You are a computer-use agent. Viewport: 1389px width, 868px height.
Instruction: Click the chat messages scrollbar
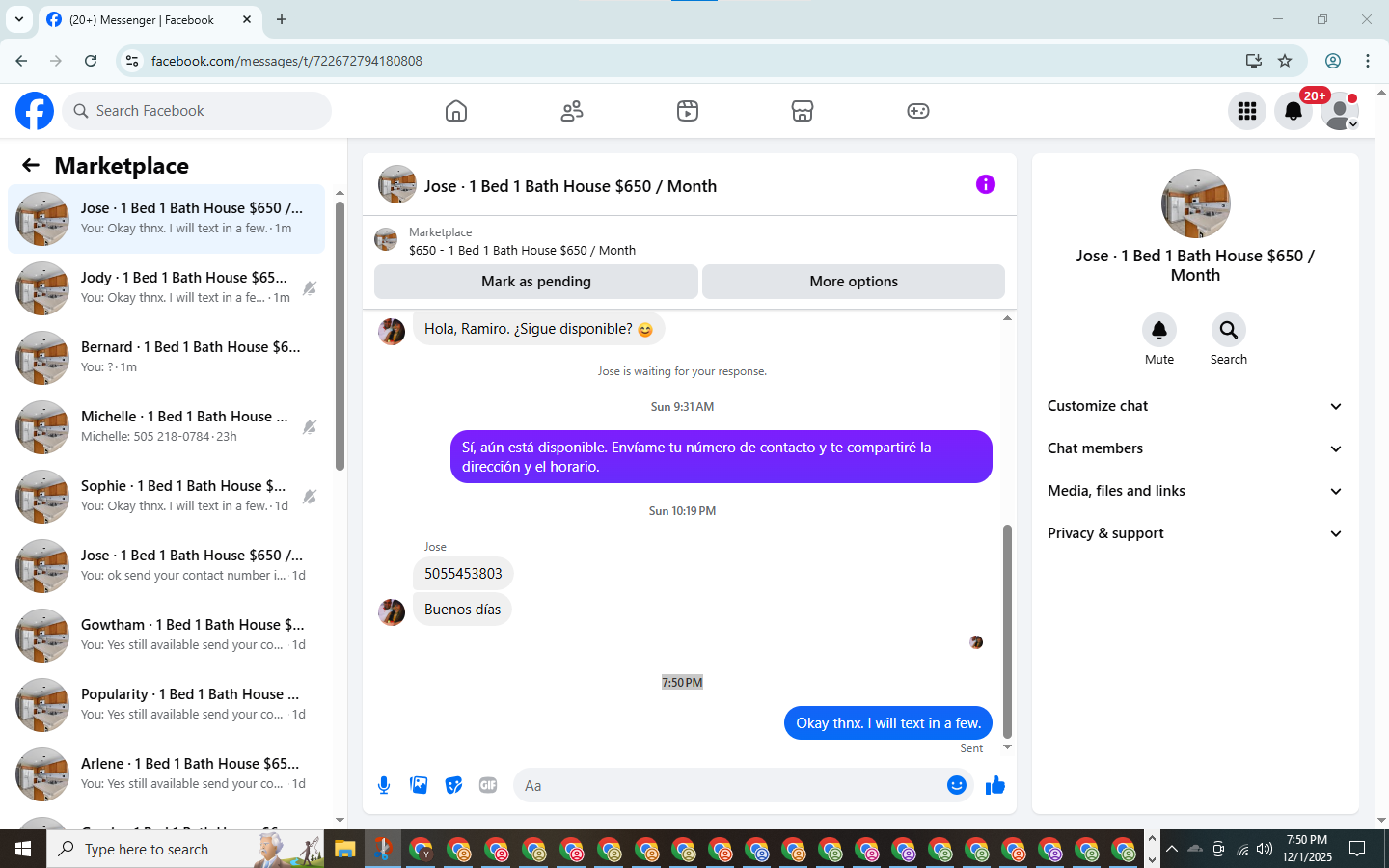coord(1007,632)
